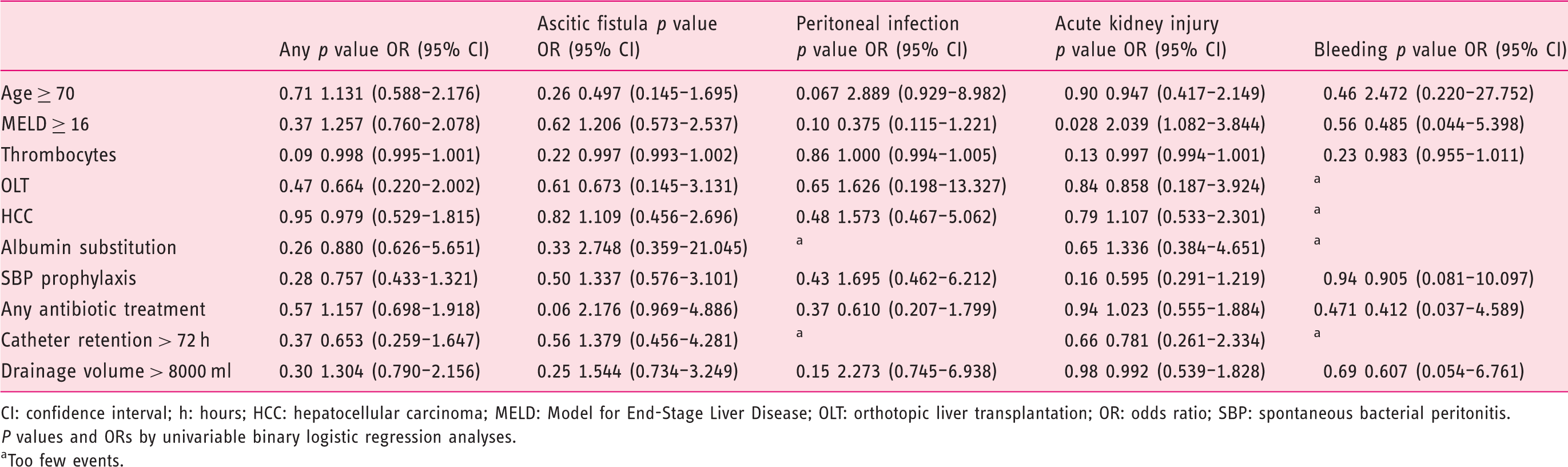The height and width of the screenshot is (467, 1568).
Task: Click the 'SBP prophylaxis' row label
Action: (x=69, y=279)
